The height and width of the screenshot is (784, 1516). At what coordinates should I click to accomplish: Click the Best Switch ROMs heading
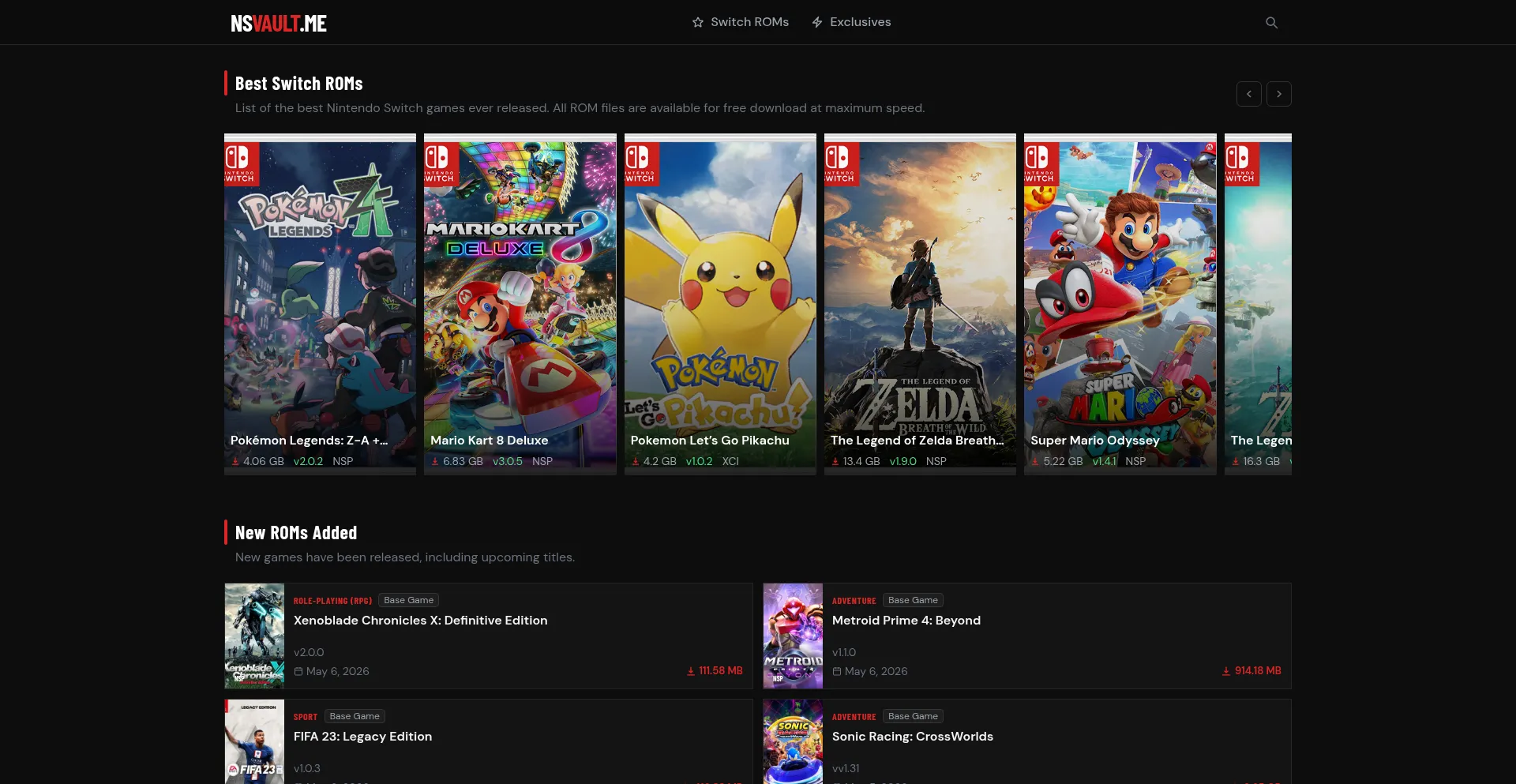click(x=299, y=84)
